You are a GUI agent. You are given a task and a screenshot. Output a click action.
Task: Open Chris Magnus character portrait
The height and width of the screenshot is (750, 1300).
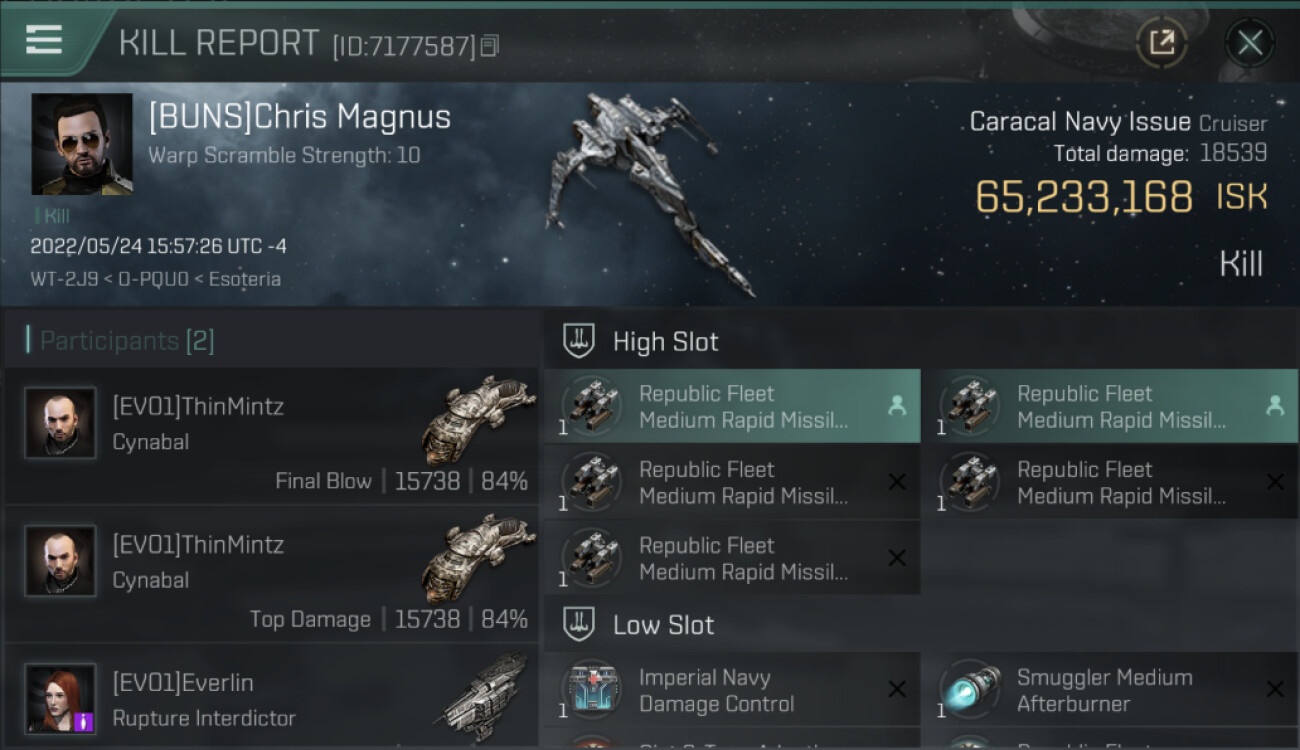(x=82, y=144)
